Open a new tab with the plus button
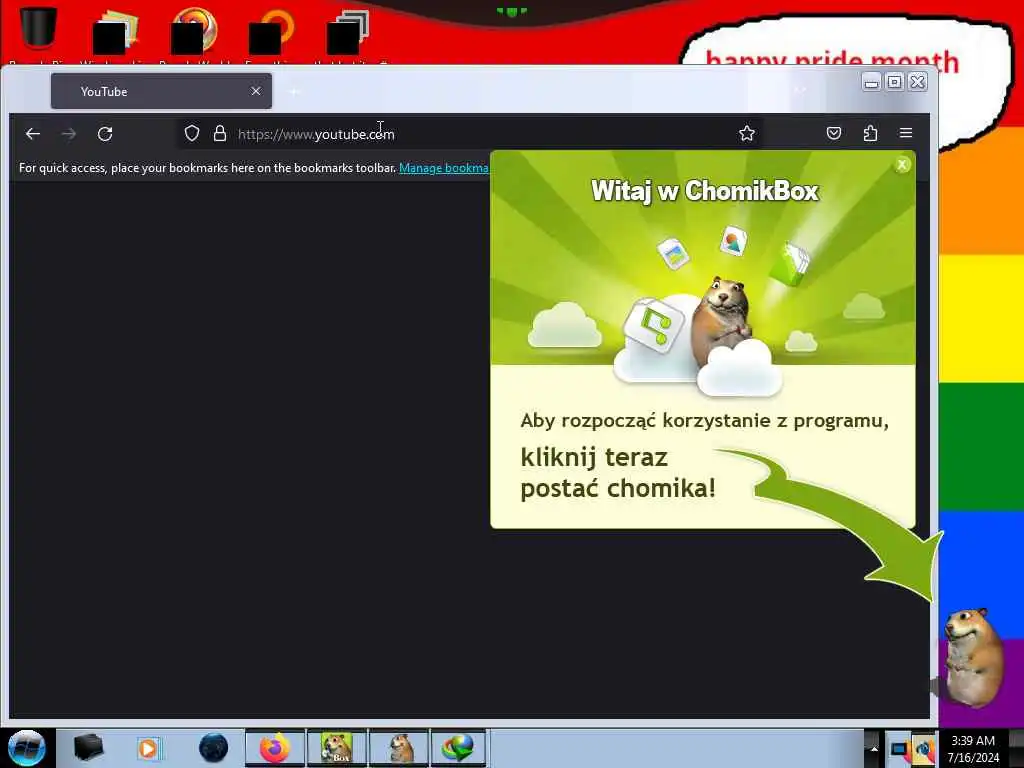This screenshot has height=768, width=1024. [x=295, y=91]
